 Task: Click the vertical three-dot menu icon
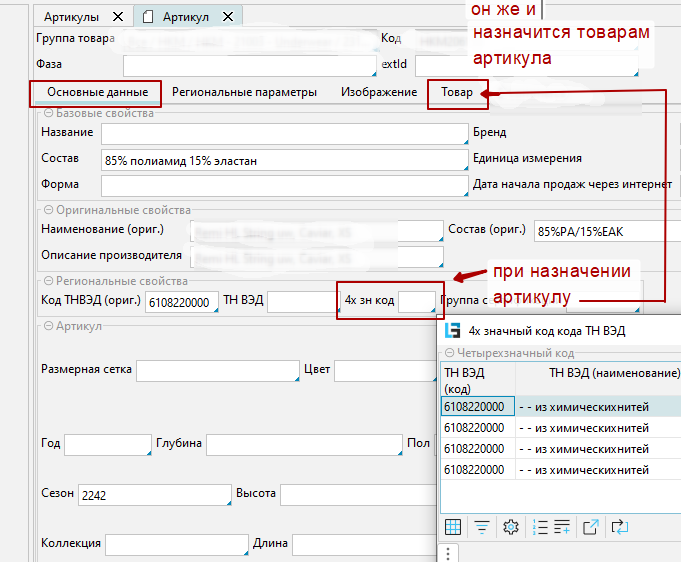448,552
